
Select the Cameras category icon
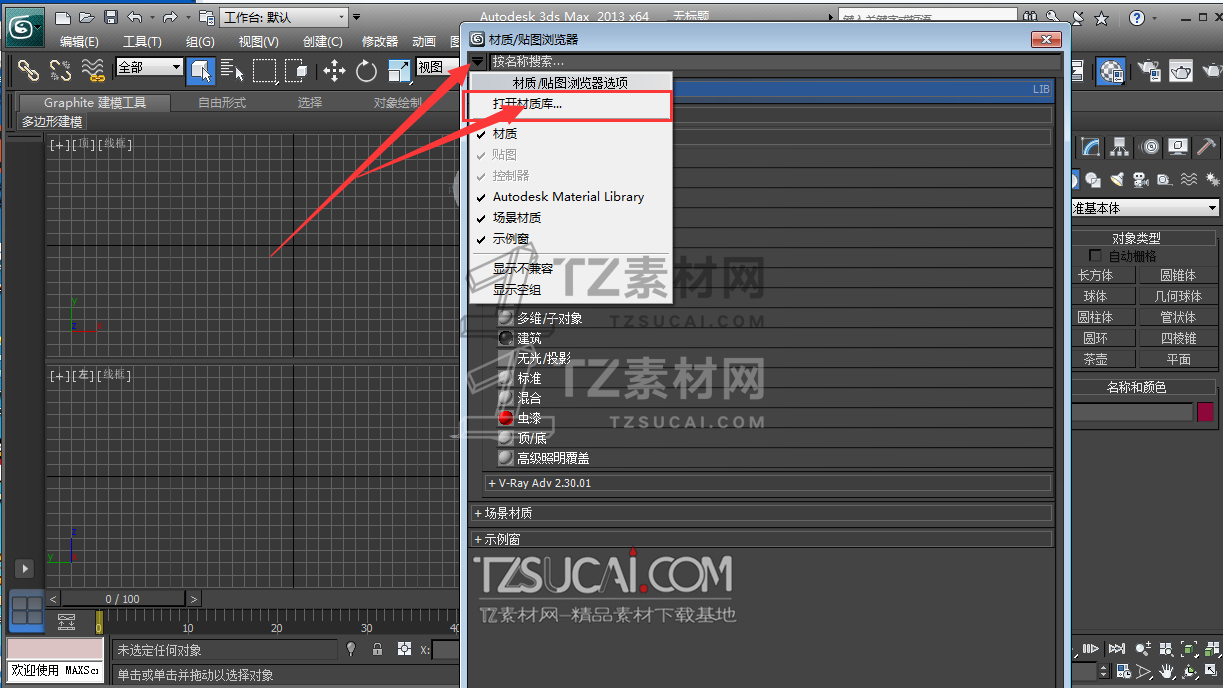[x=1140, y=180]
